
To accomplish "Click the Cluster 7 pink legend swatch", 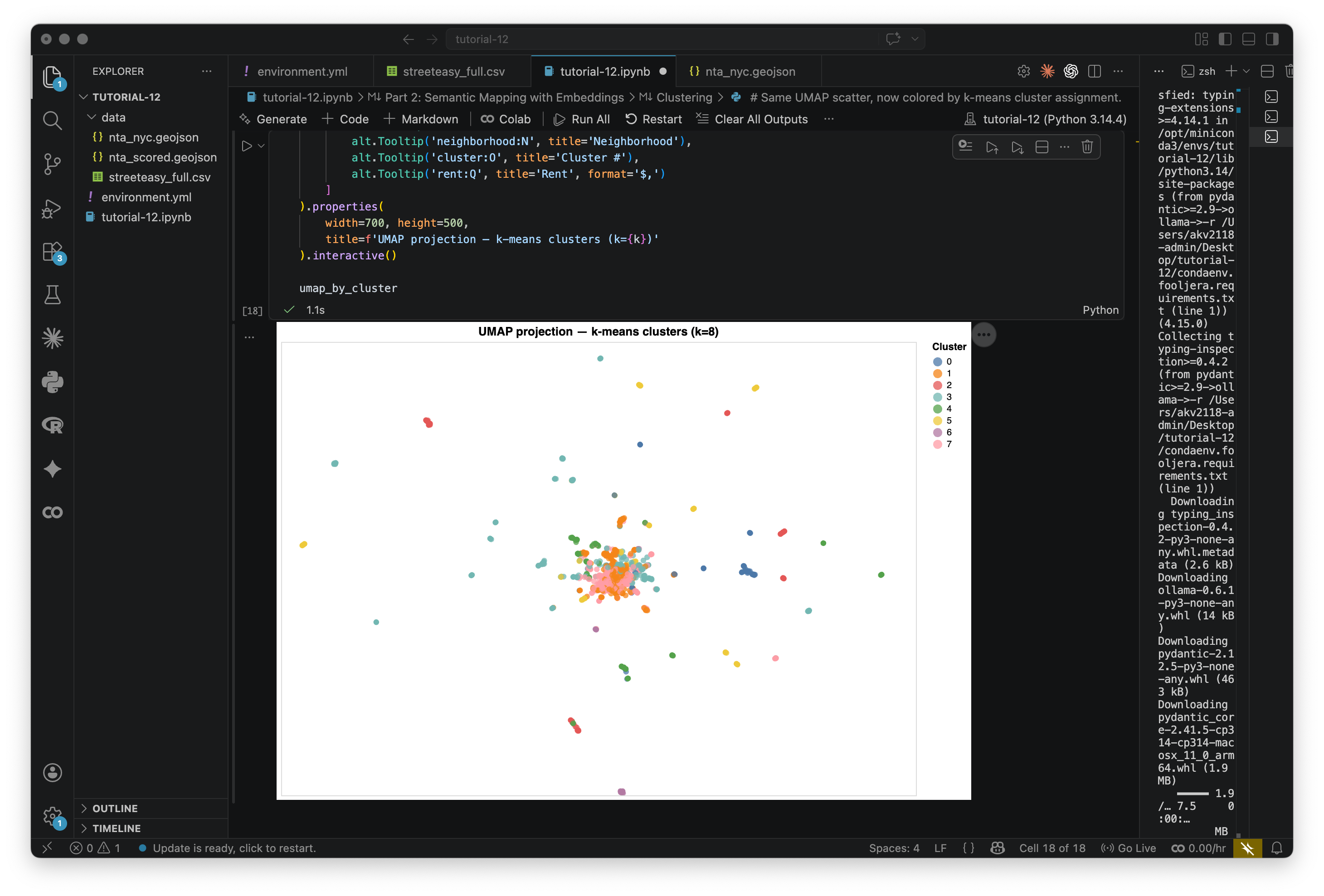I will pos(937,444).
